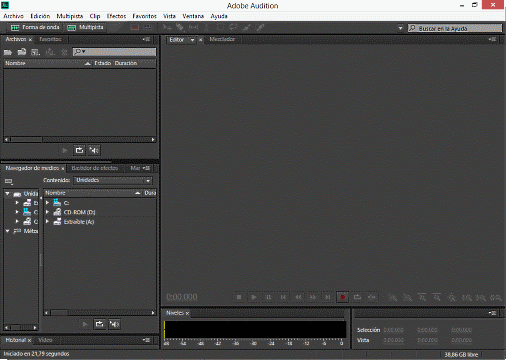Click the red Record button
This screenshot has width=506, height=360.
click(x=342, y=297)
